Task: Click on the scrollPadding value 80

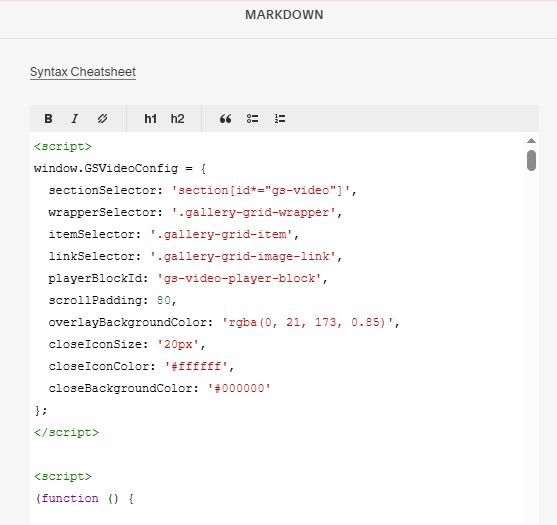Action: point(164,301)
